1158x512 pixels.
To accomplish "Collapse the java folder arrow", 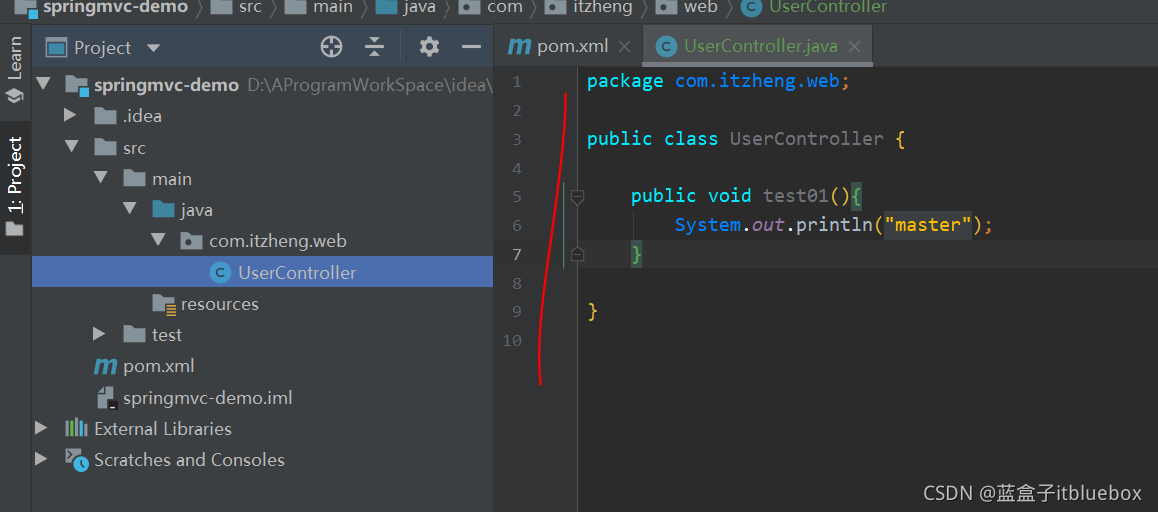I will pos(129,209).
